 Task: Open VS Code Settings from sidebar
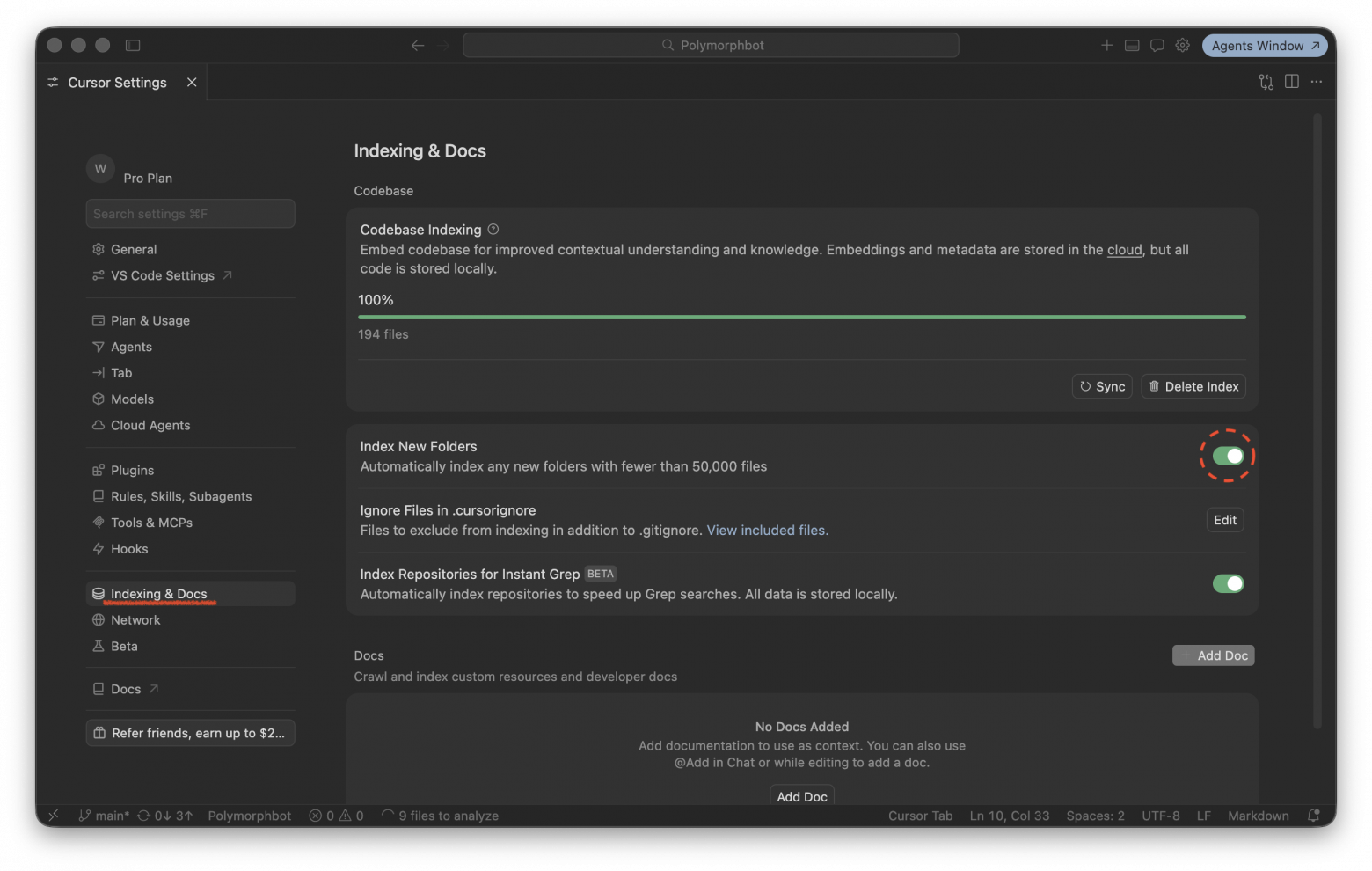click(x=190, y=275)
